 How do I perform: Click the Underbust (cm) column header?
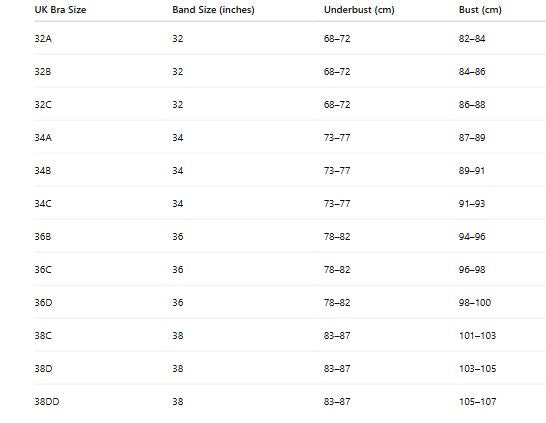[359, 10]
